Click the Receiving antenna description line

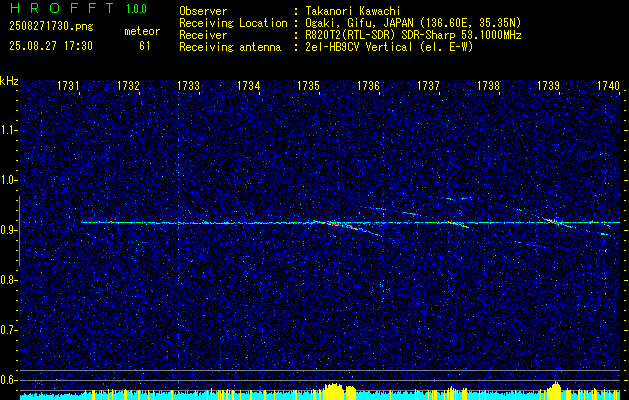point(326,47)
